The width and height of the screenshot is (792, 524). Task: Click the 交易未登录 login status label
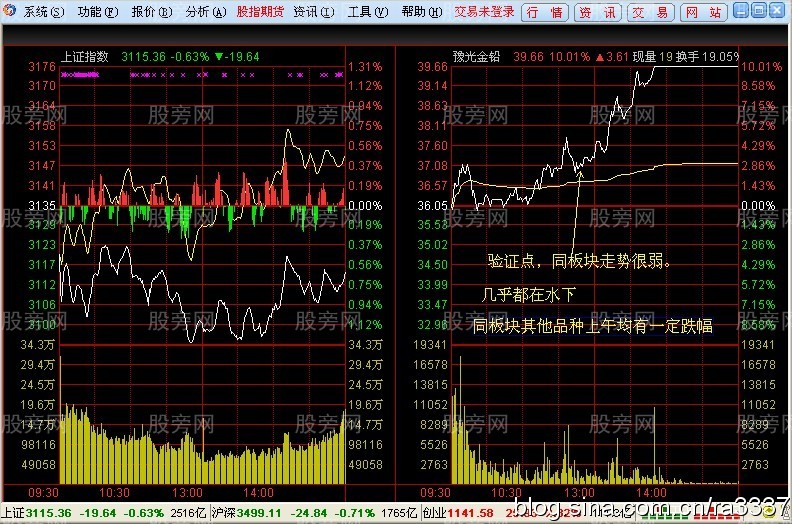[483, 11]
